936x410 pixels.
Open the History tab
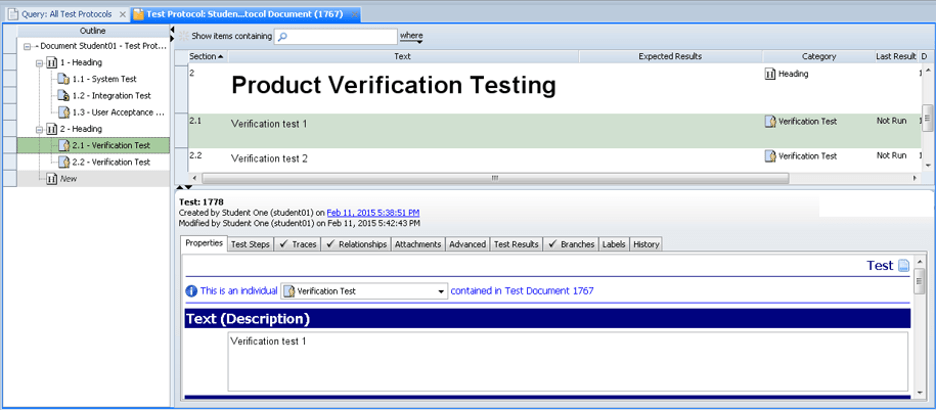pyautogui.click(x=646, y=244)
